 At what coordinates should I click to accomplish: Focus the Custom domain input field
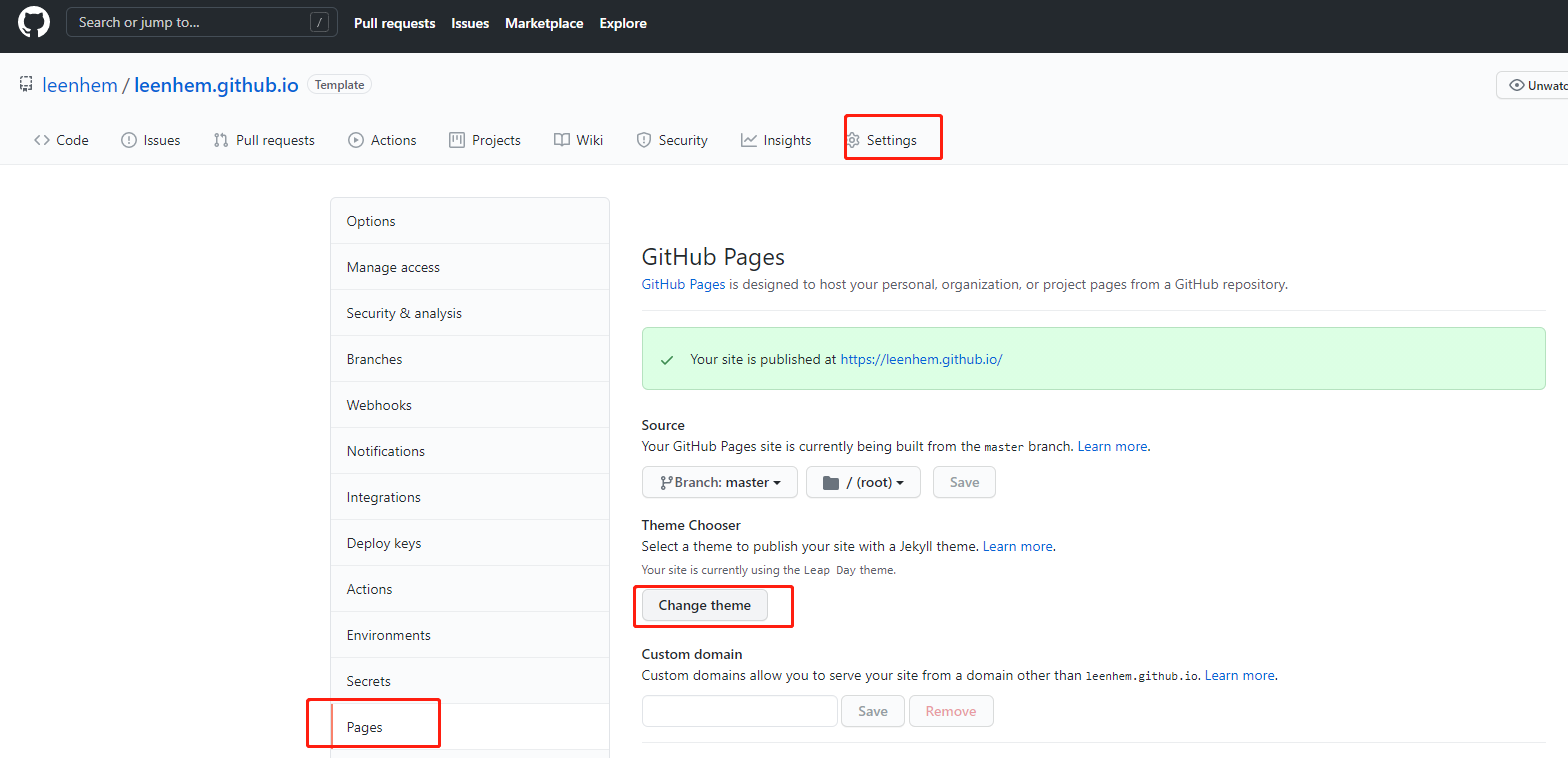tap(740, 711)
